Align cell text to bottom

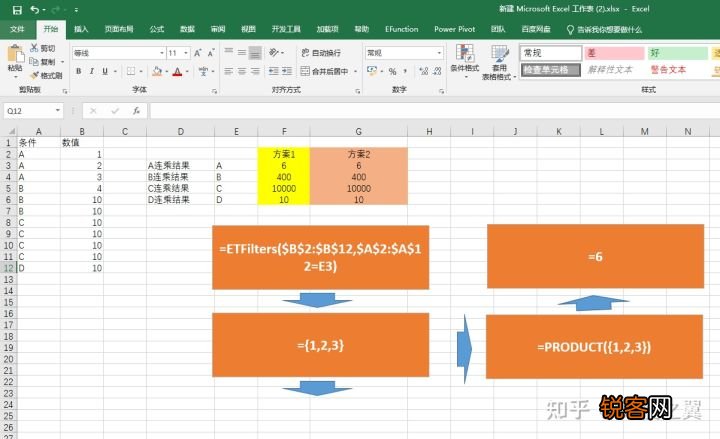(255, 52)
